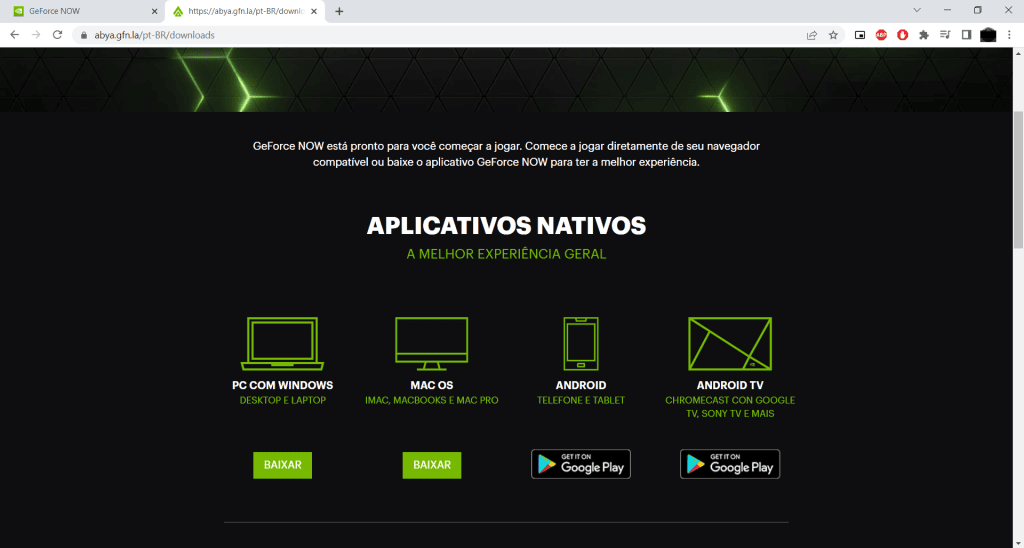Open Google Play badge under Android TV
The height and width of the screenshot is (548, 1024).
[x=730, y=464]
